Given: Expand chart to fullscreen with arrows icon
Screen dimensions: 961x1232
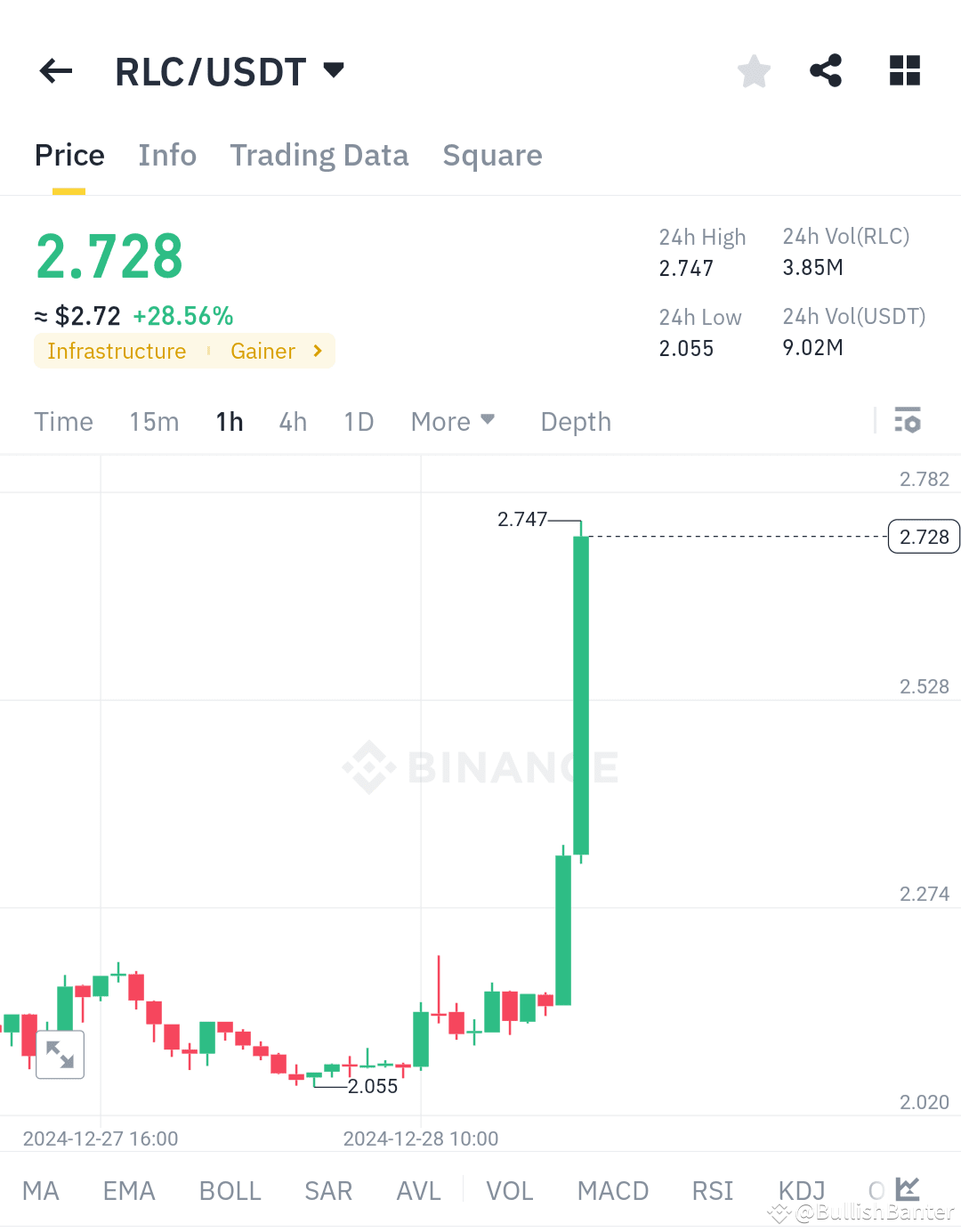Looking at the screenshot, I should 60,1054.
